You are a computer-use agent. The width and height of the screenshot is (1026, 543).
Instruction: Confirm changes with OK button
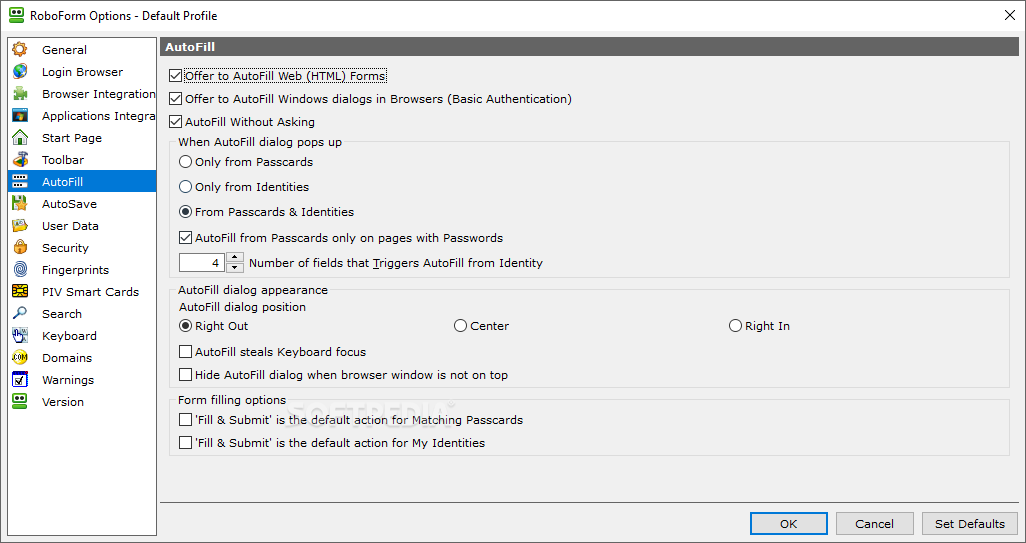[x=788, y=524]
